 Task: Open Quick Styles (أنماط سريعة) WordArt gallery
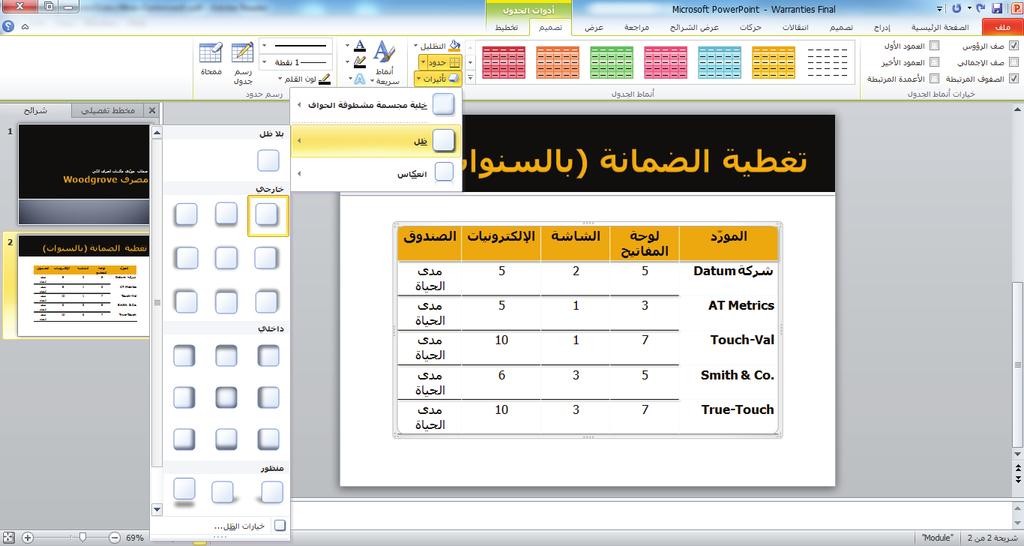[385, 63]
